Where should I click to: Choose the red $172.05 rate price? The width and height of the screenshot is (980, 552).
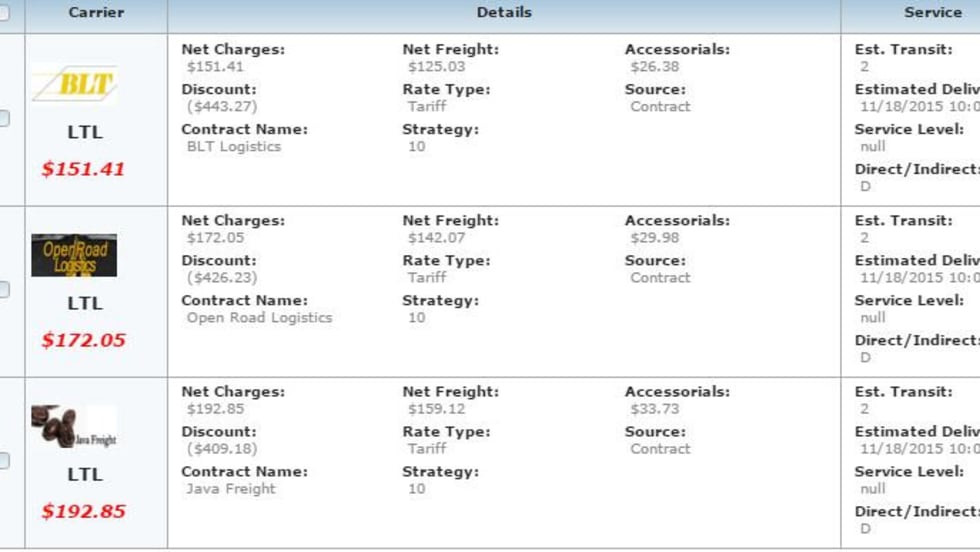pyautogui.click(x=84, y=340)
